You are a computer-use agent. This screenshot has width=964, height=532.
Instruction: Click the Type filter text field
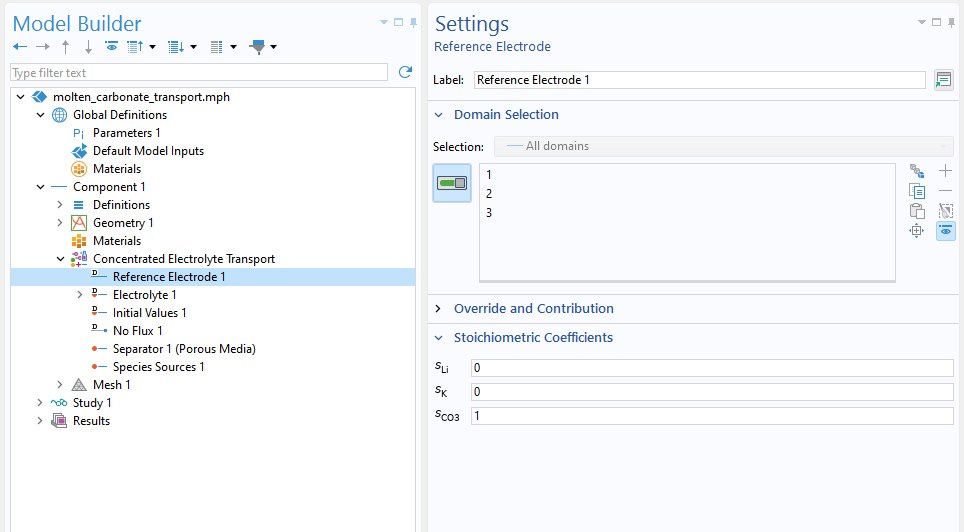tap(199, 73)
